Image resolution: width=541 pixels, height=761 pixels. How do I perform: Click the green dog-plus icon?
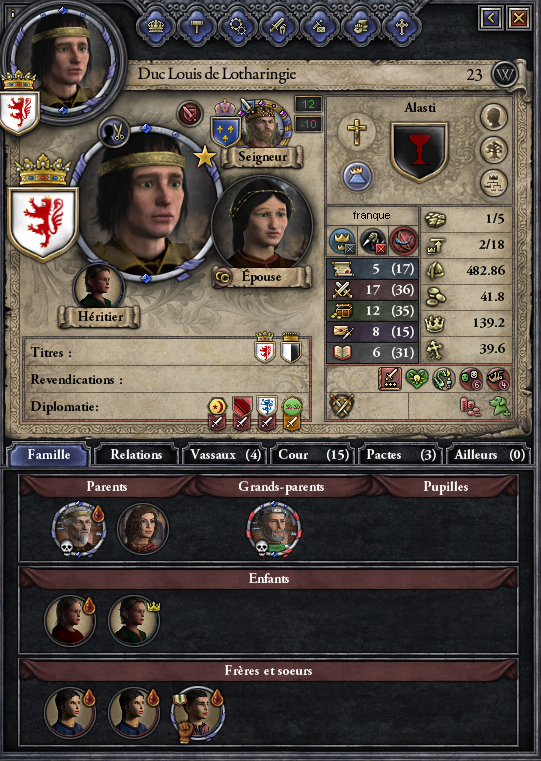[499, 406]
